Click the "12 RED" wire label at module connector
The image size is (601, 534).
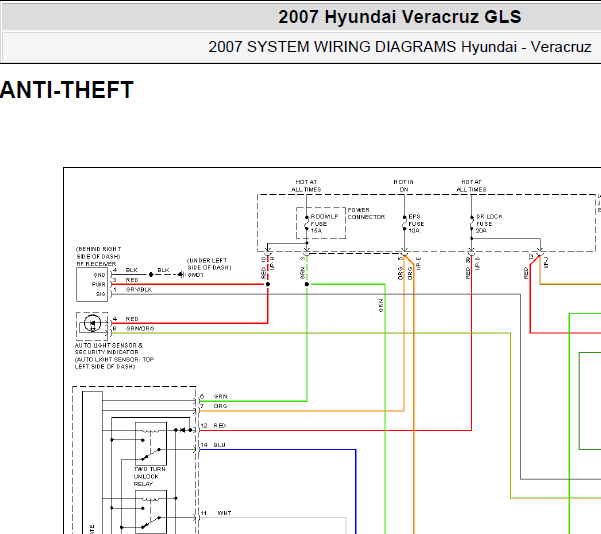point(213,426)
